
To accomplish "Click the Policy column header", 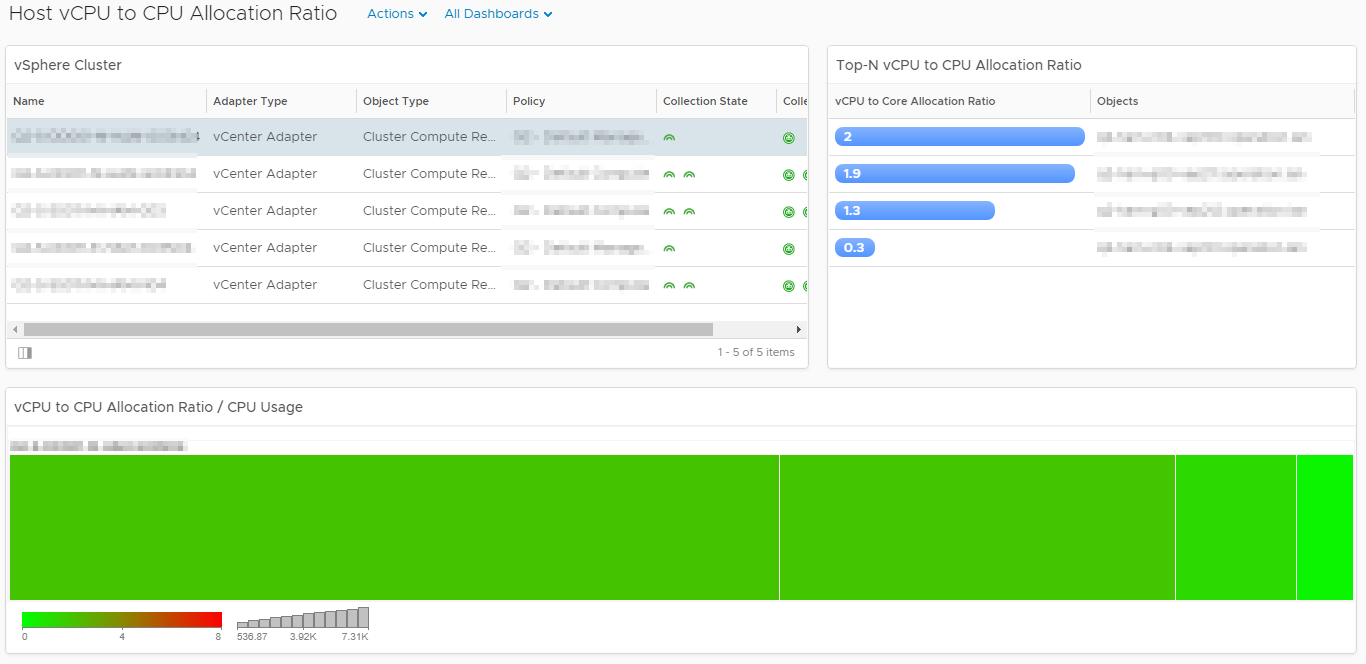I will click(x=529, y=101).
